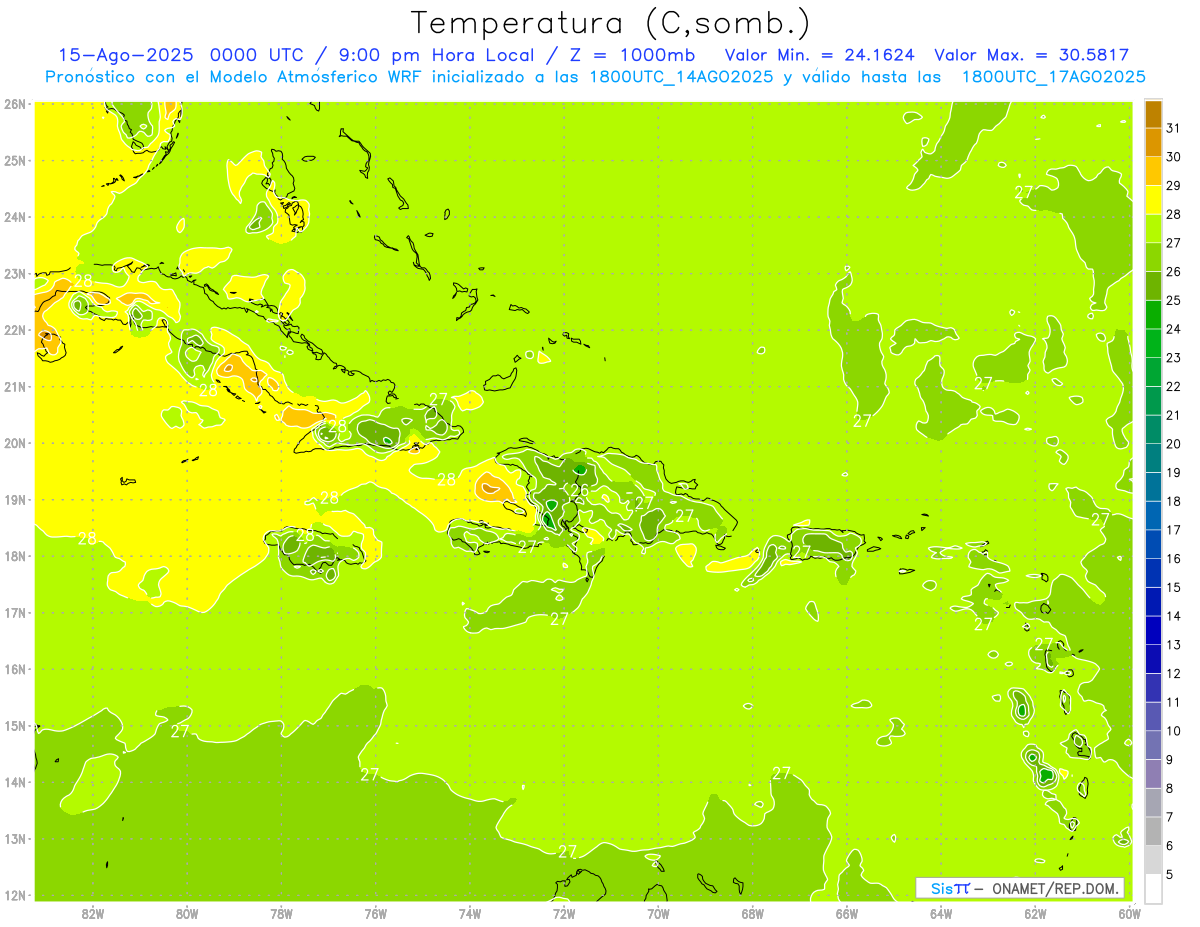Click the latitude label "26N"
This screenshot has height=927, width=1200.
[15, 104]
